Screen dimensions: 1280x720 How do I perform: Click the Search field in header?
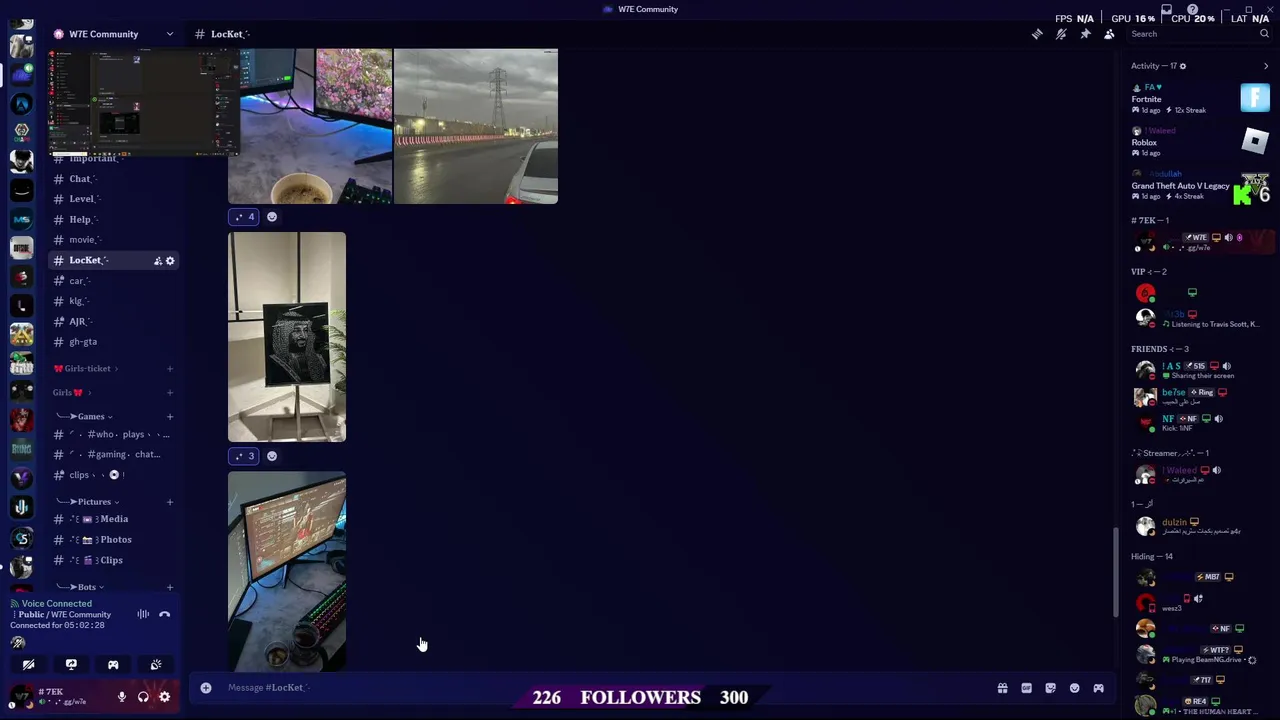1199,34
